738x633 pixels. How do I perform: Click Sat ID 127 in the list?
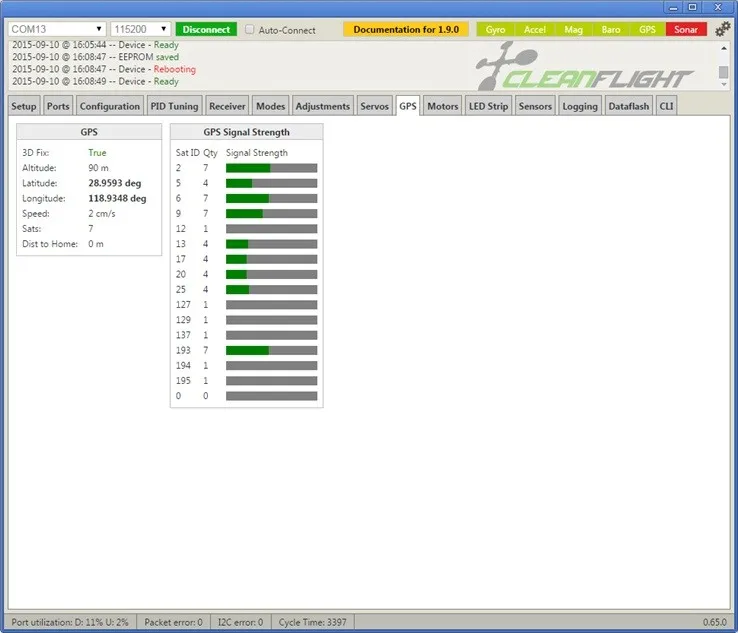(183, 304)
